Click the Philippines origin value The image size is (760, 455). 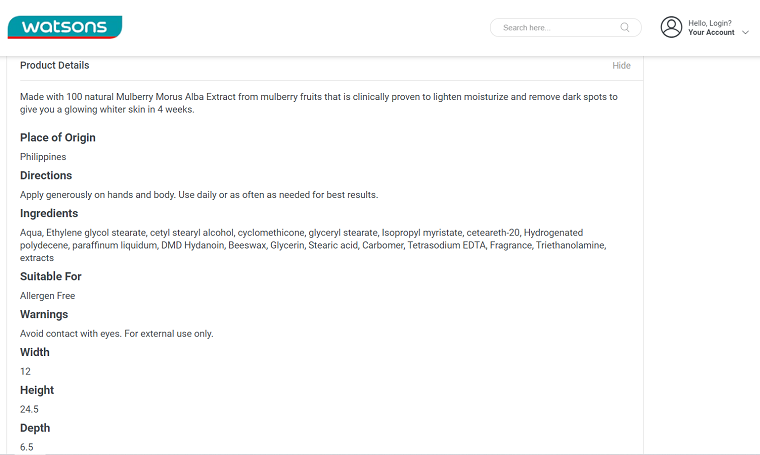[43, 157]
